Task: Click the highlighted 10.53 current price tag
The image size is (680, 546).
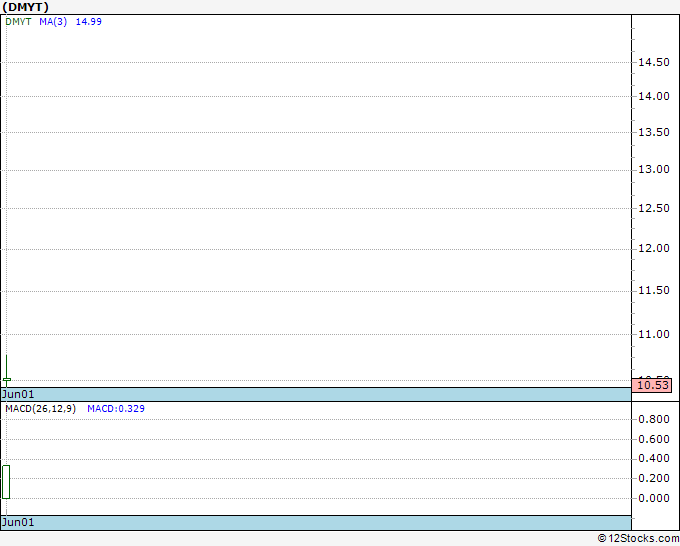Action: pyautogui.click(x=652, y=385)
